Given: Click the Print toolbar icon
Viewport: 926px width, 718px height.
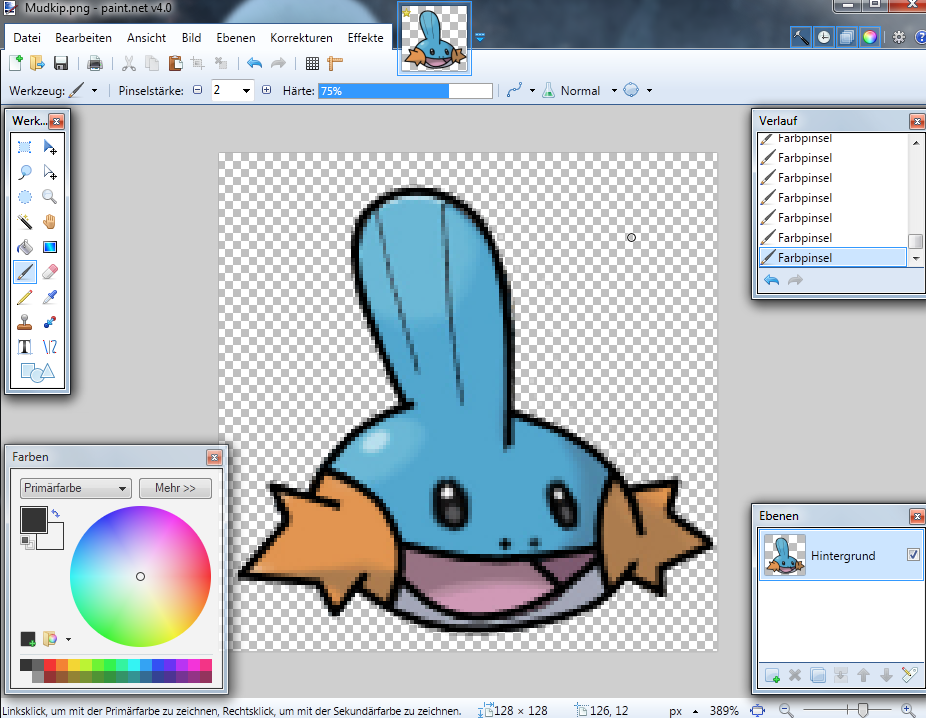Looking at the screenshot, I should click(x=94, y=63).
